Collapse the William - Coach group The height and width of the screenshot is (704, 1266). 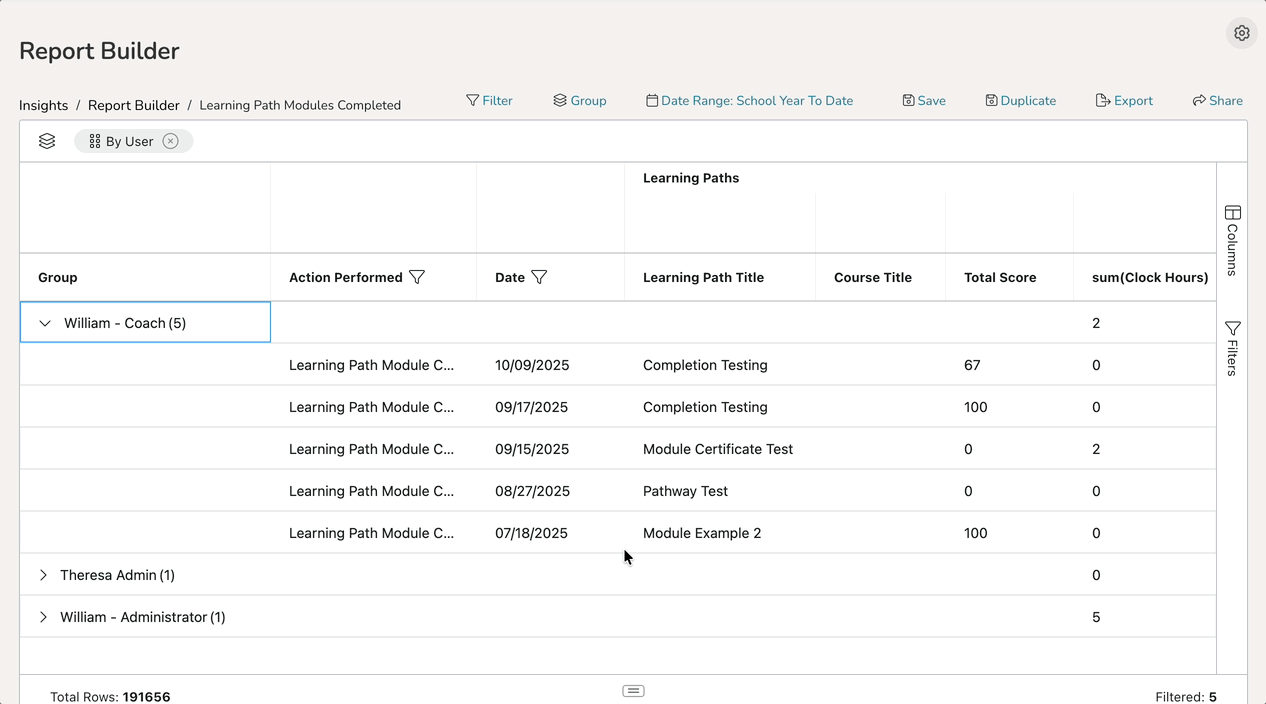[45, 323]
